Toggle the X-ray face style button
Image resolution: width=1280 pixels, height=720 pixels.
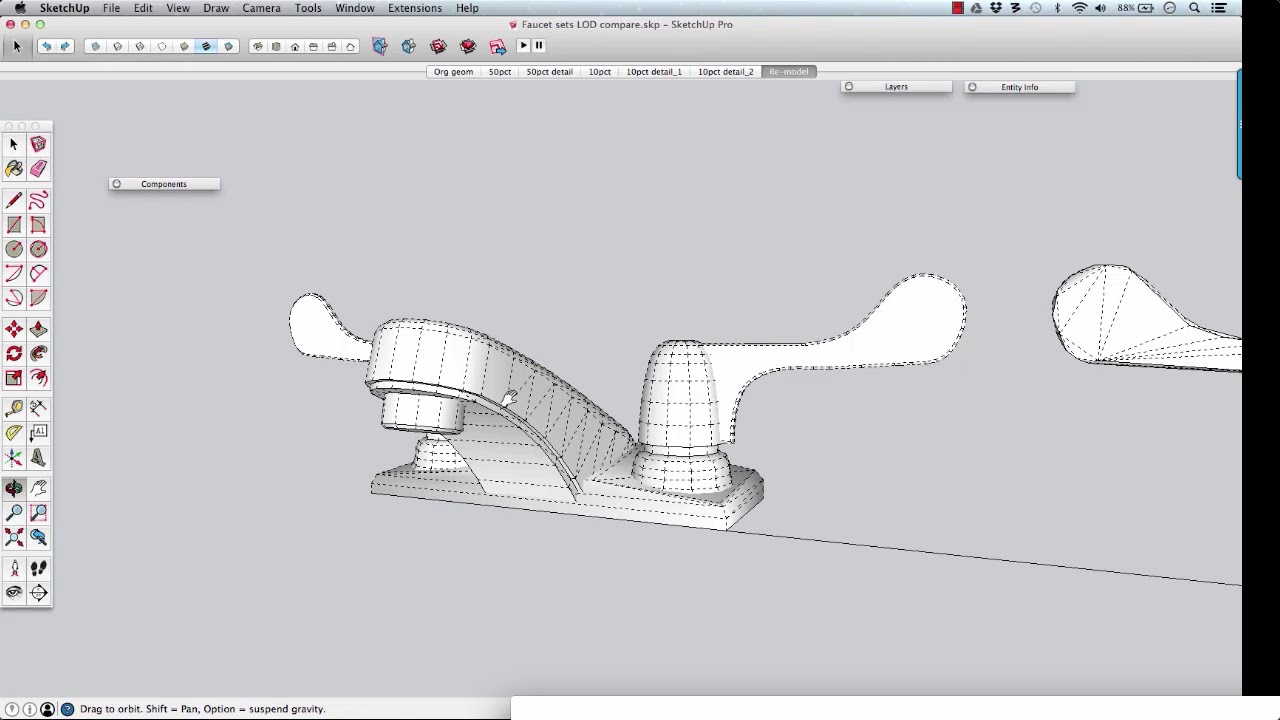(x=95, y=46)
